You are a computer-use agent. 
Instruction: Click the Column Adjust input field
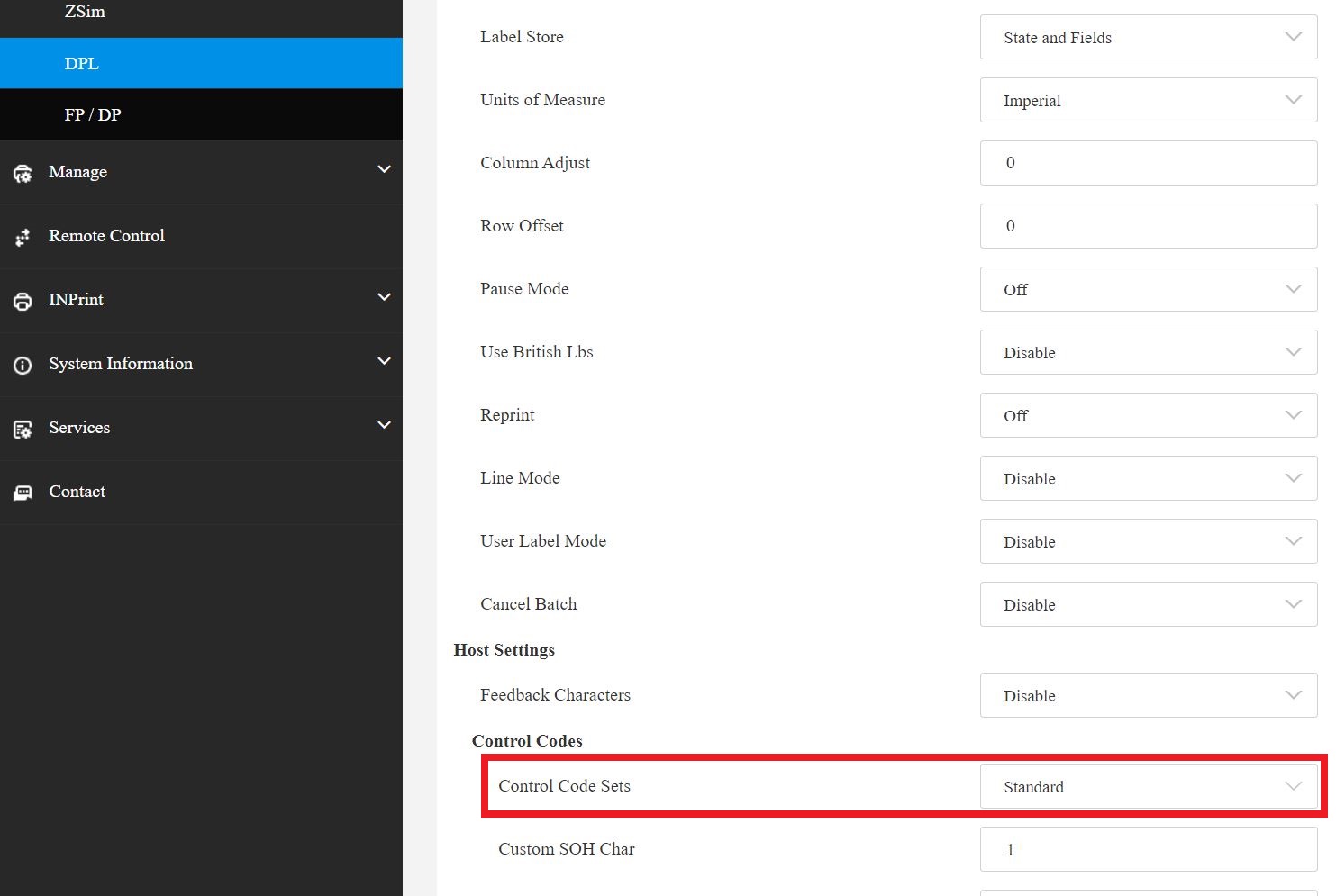pos(1149,163)
